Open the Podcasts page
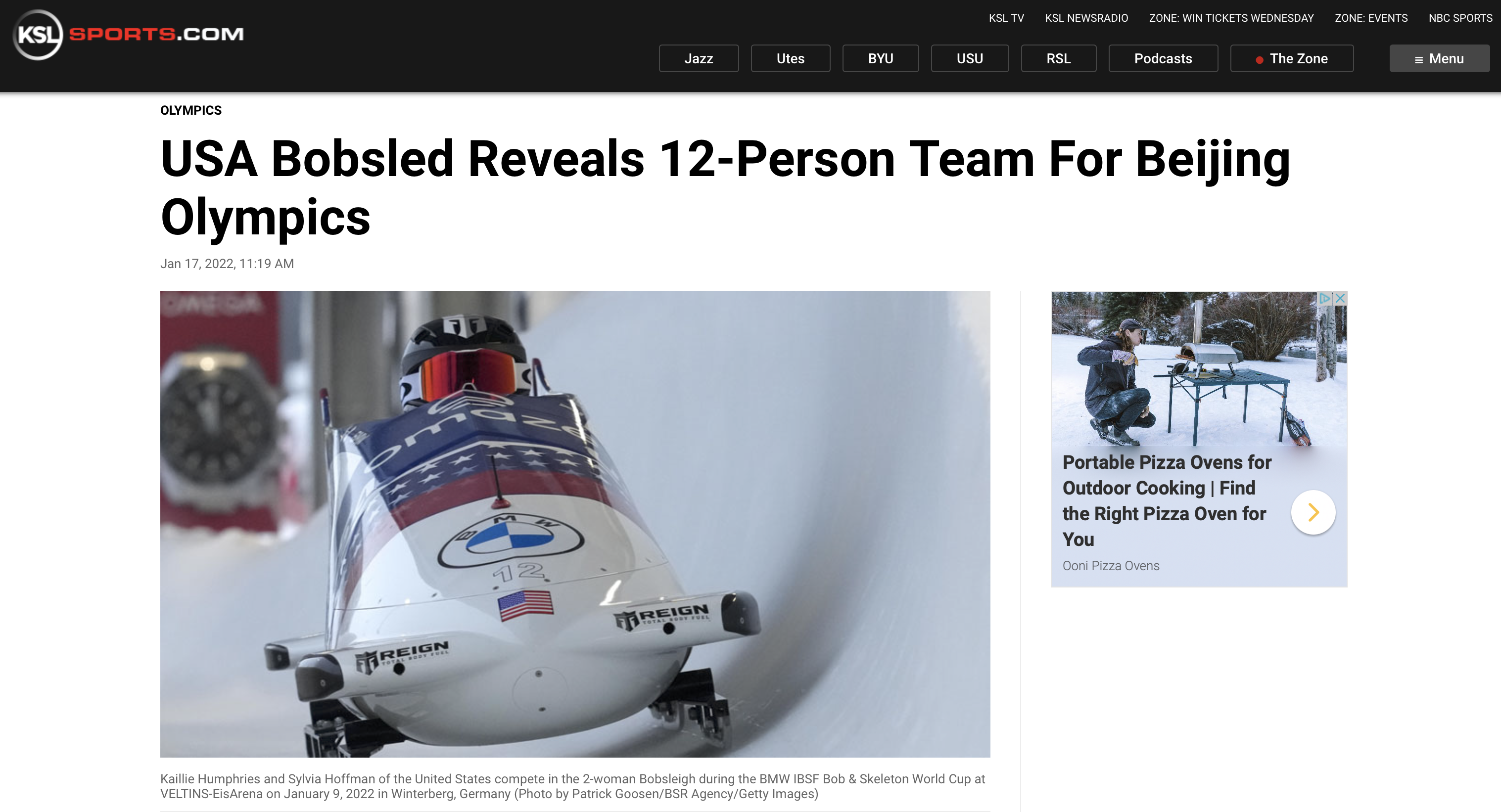This screenshot has height=812, width=1501. coord(1163,59)
